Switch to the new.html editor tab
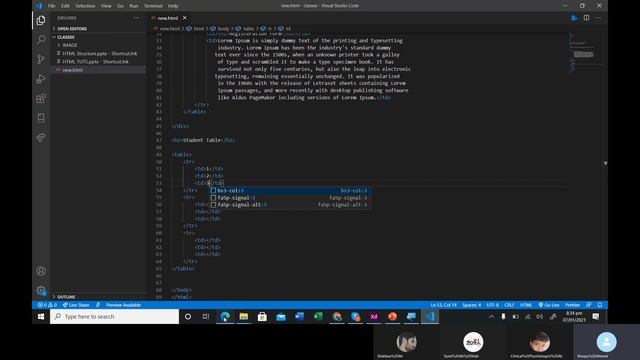The image size is (640, 360). pyautogui.click(x=169, y=18)
